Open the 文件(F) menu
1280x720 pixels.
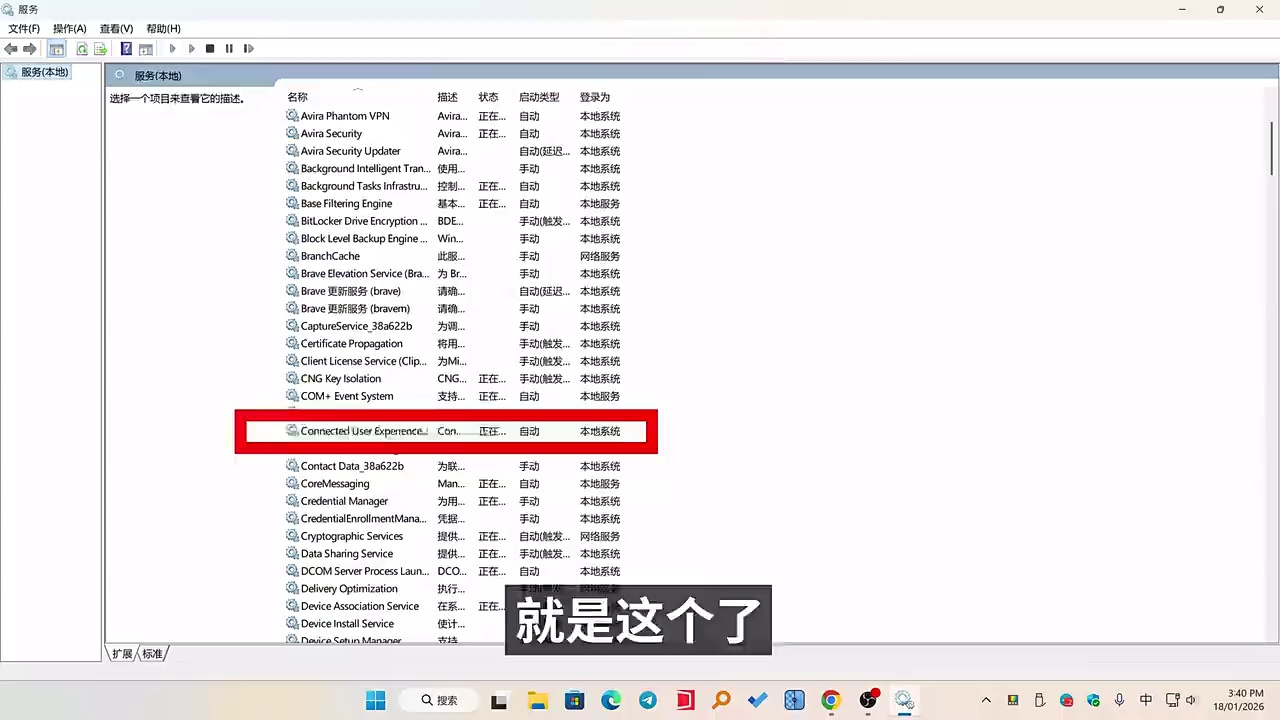(24, 29)
